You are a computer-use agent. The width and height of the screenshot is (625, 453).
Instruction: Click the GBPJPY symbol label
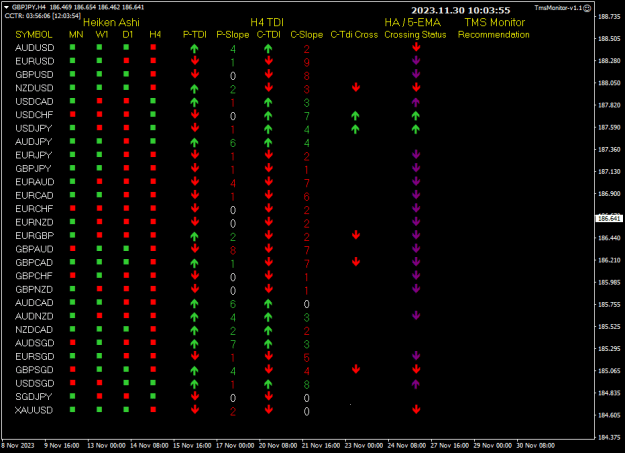click(x=33, y=168)
